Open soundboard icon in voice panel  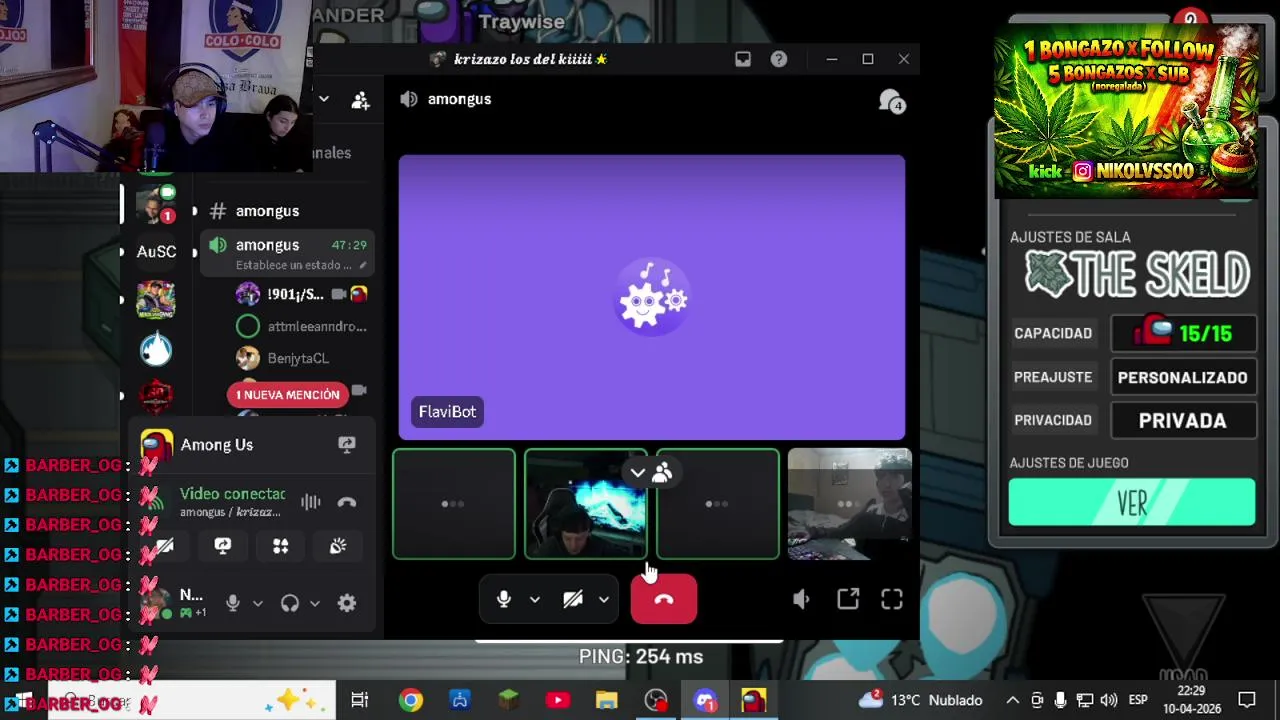pos(338,546)
